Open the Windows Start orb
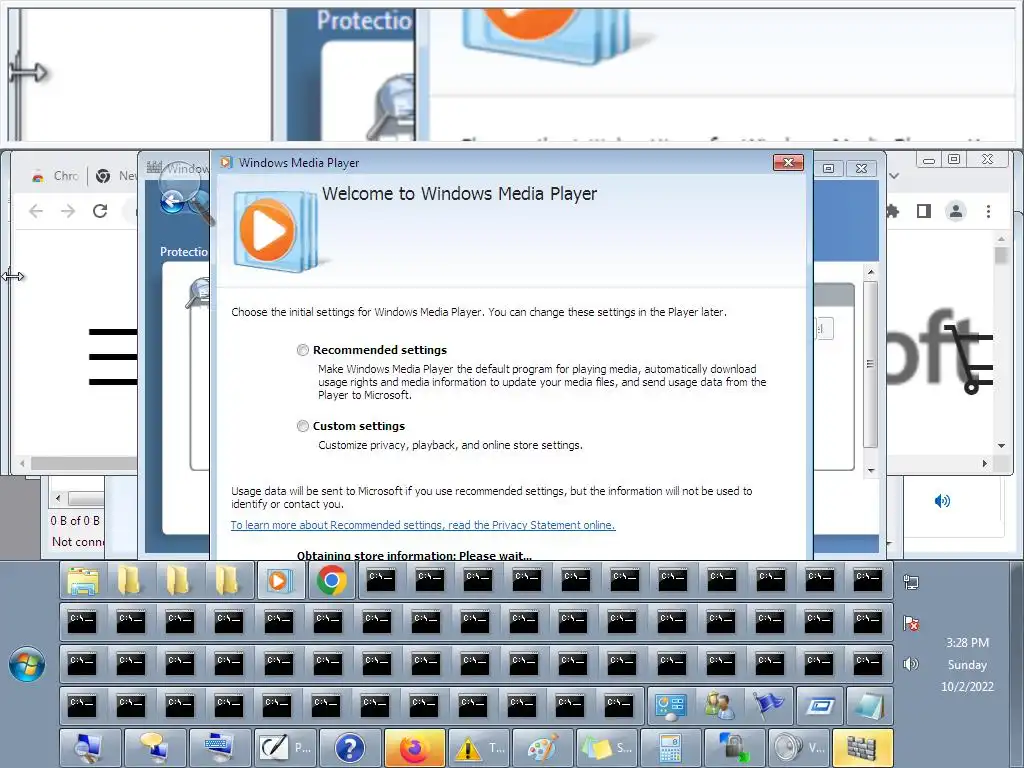This screenshot has width=1024, height=768. tap(27, 664)
